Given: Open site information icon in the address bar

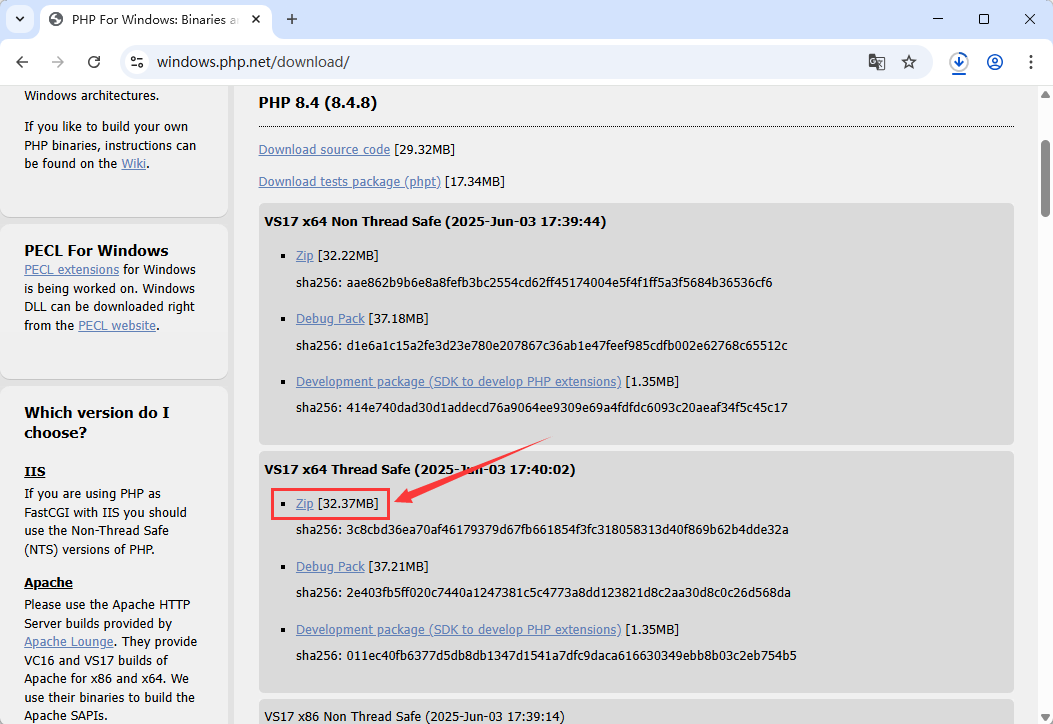Looking at the screenshot, I should (137, 62).
